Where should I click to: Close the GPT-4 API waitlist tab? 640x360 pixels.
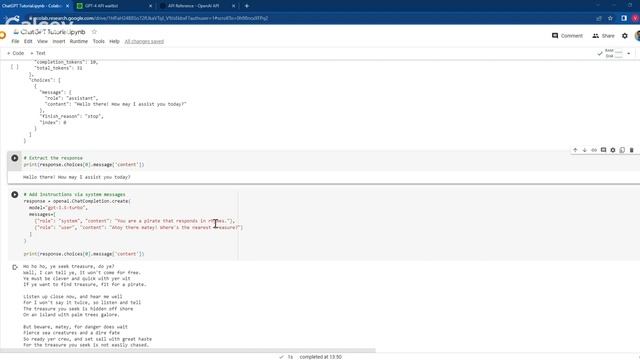pyautogui.click(x=150, y=6)
